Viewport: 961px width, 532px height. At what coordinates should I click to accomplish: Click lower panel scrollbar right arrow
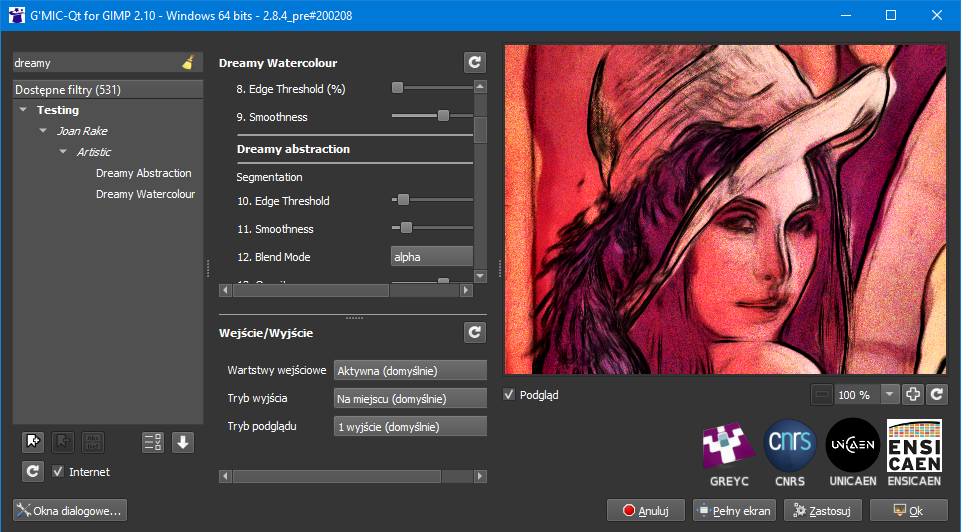coord(480,476)
